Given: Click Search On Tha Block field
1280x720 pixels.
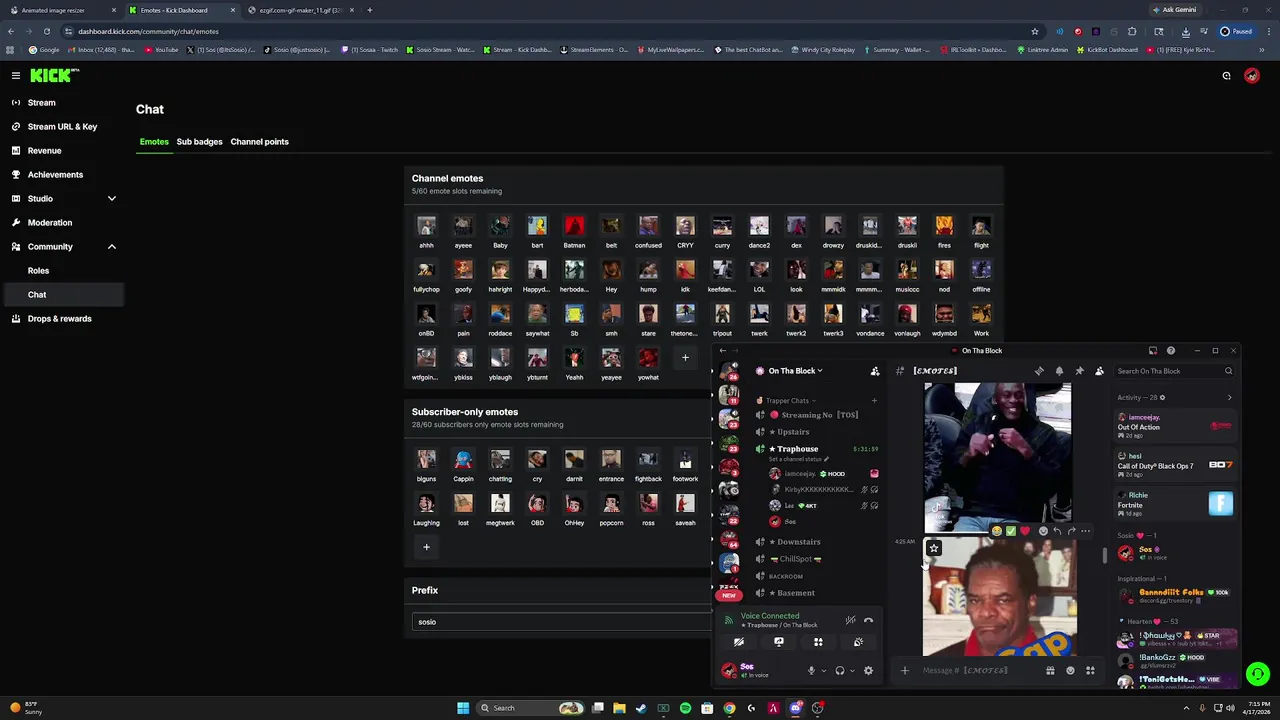Looking at the screenshot, I should coord(1174,371).
